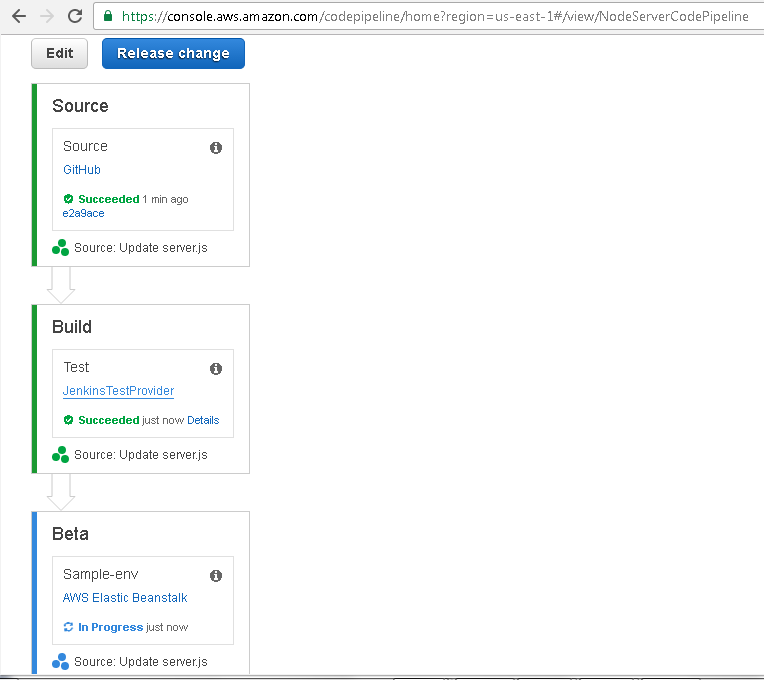Click green success check on Source action
Image resolution: width=764 pixels, height=680 pixels.
(x=68, y=199)
